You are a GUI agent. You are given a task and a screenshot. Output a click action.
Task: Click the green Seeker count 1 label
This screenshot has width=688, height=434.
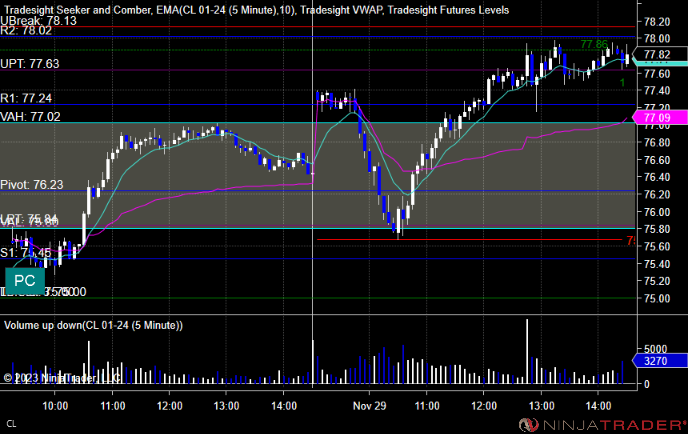[x=622, y=82]
